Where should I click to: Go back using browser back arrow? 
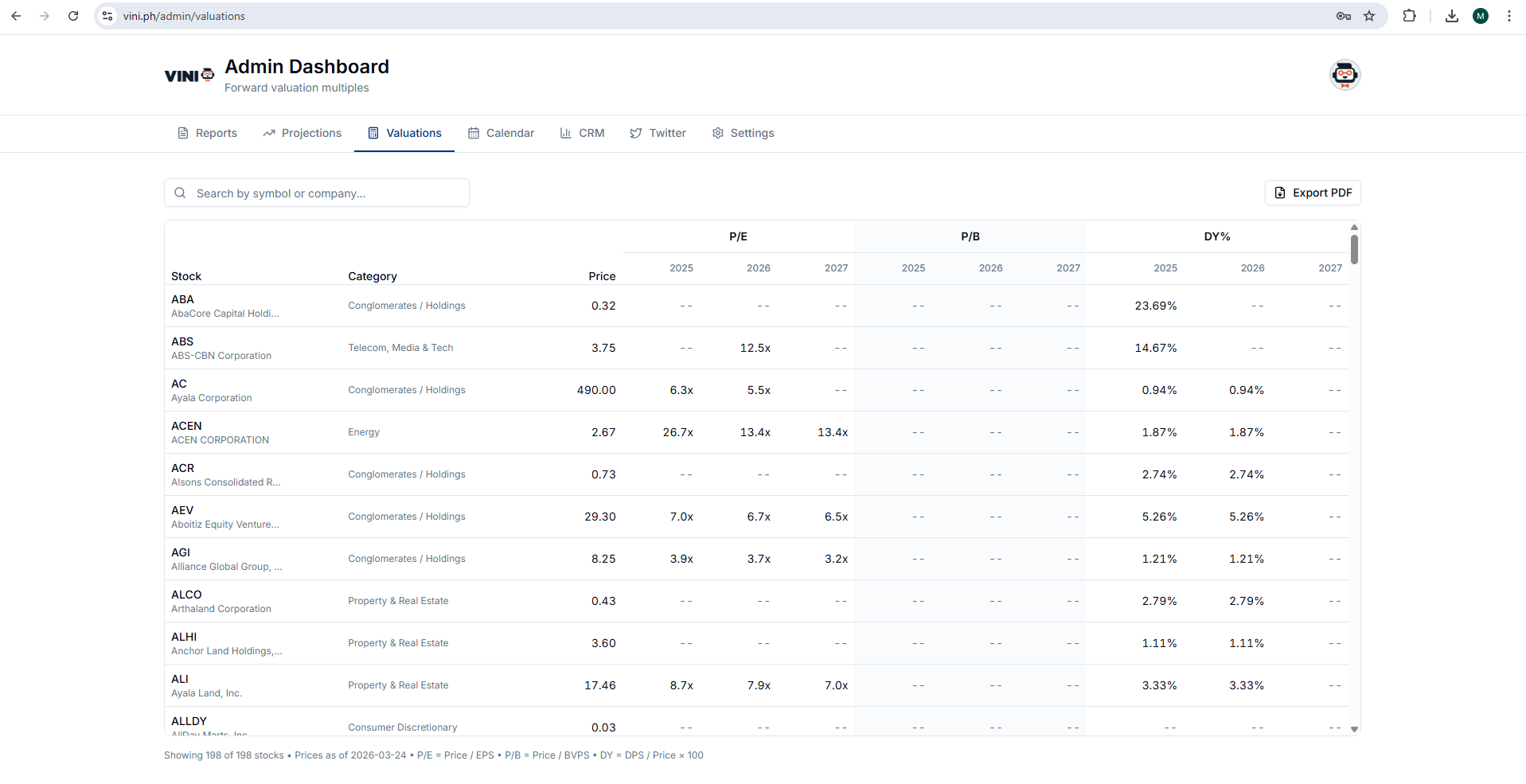[16, 16]
